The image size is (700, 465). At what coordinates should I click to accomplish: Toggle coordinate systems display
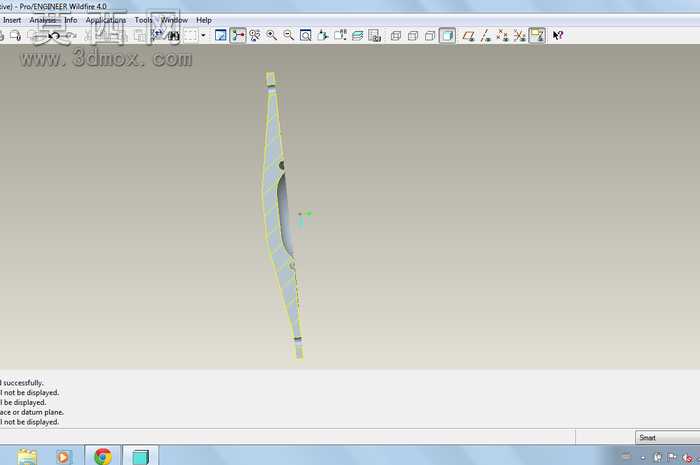pos(520,36)
